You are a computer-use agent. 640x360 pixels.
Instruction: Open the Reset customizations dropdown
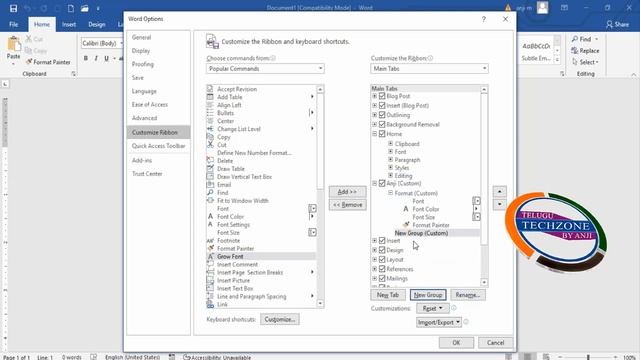[x=433, y=309]
